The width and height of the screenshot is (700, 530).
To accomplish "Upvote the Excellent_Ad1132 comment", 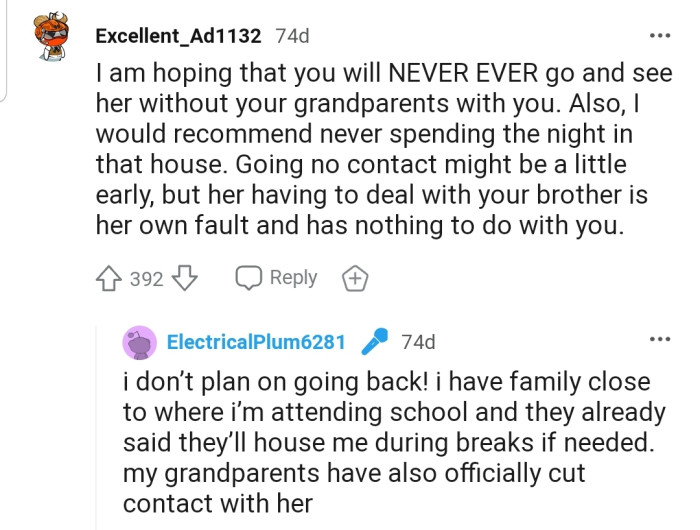I will tap(109, 279).
